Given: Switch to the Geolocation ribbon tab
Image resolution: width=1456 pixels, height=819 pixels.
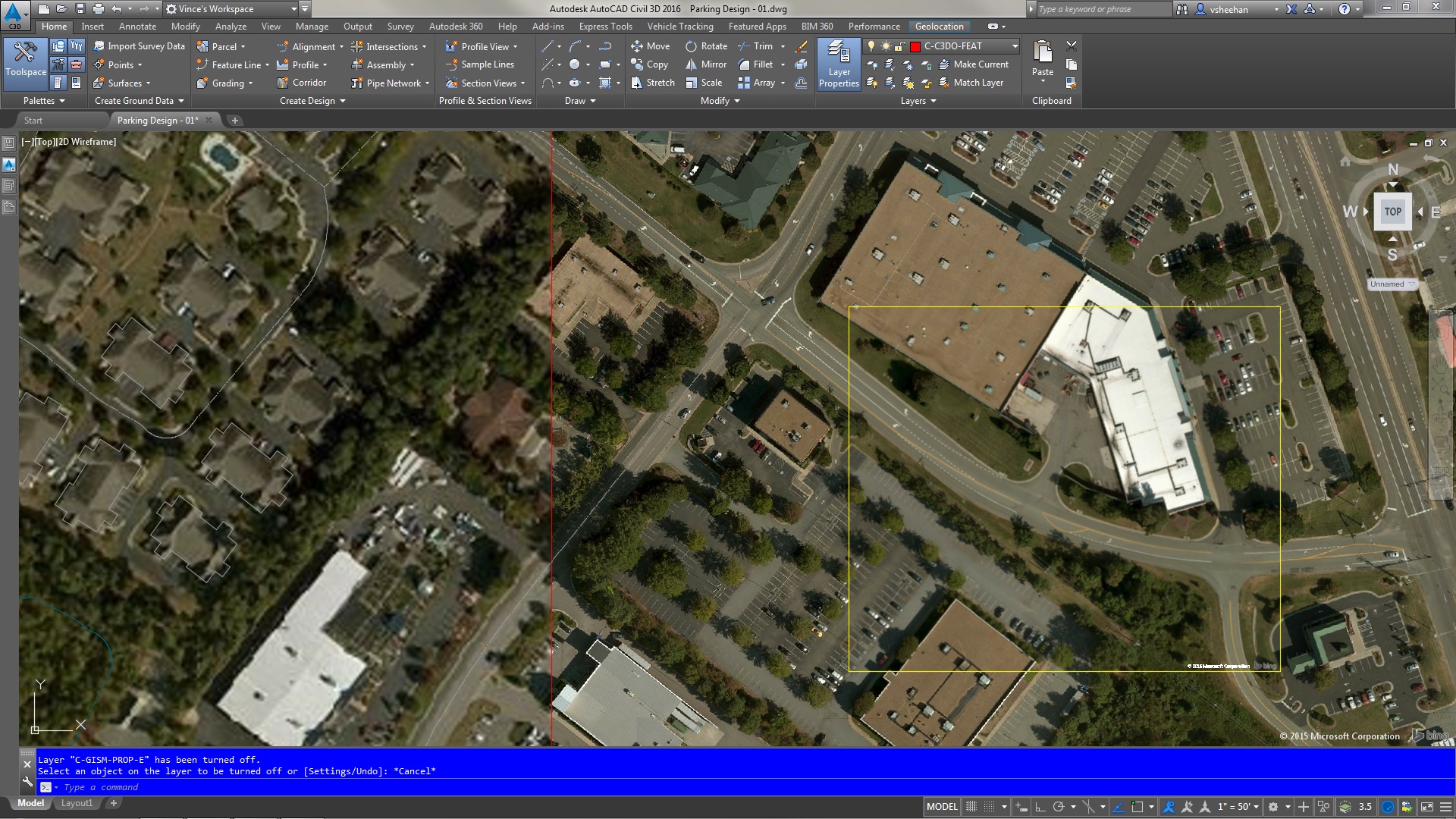Looking at the screenshot, I should 940,26.
